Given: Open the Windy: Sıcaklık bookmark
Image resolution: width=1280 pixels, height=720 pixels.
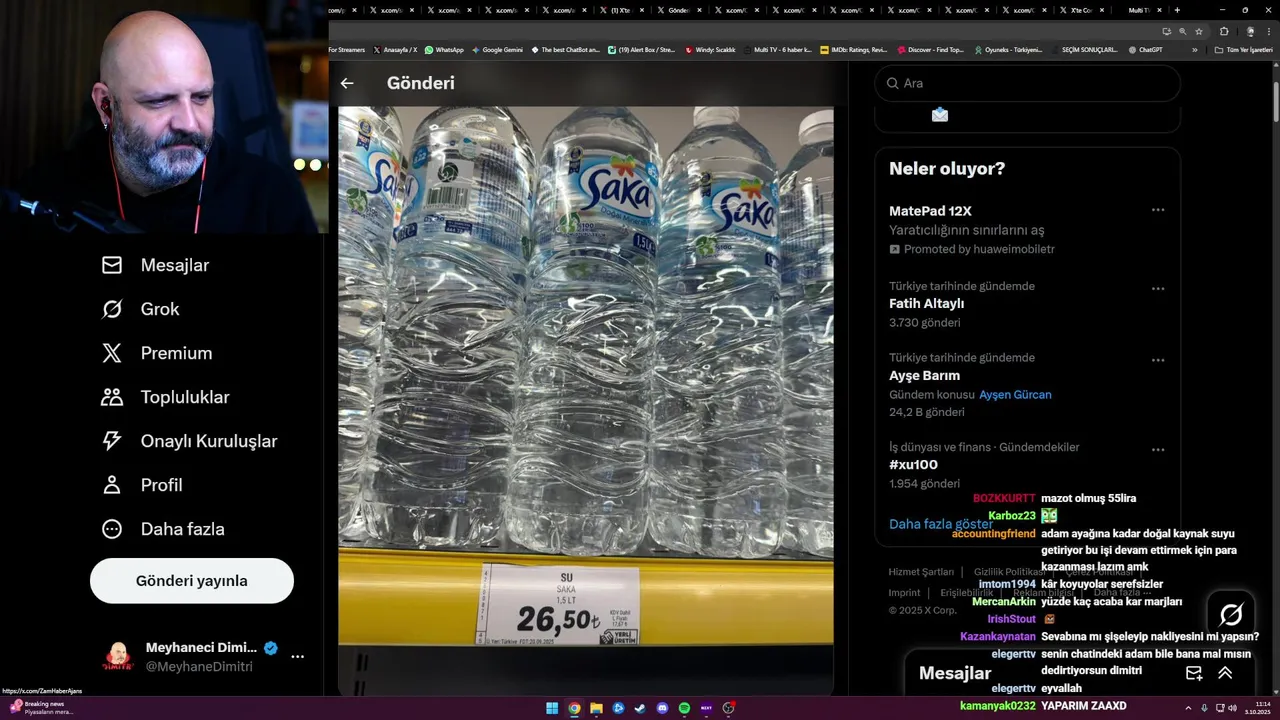Looking at the screenshot, I should (710, 49).
